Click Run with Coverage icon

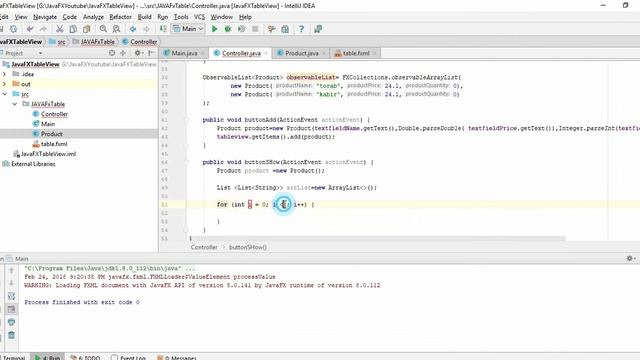241,29
